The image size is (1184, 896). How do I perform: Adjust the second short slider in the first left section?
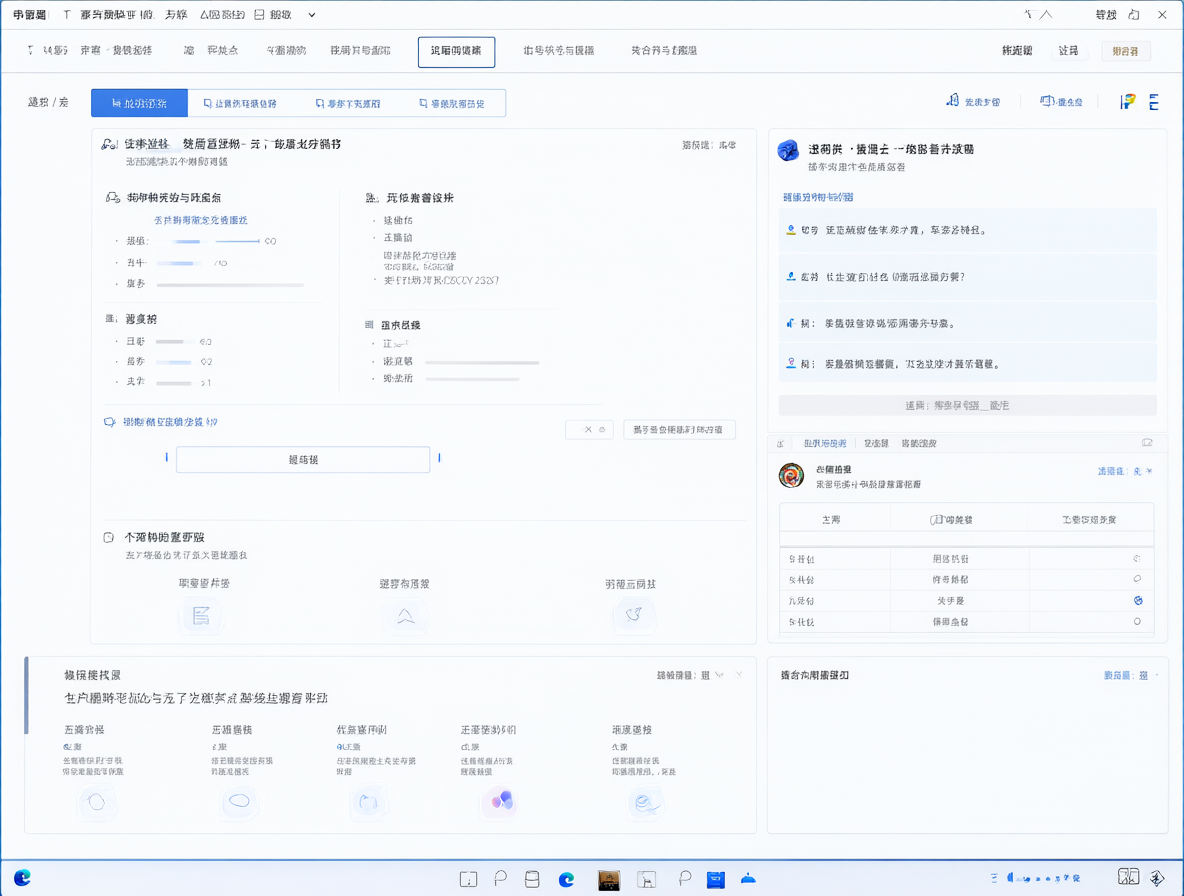pyautogui.click(x=180, y=263)
